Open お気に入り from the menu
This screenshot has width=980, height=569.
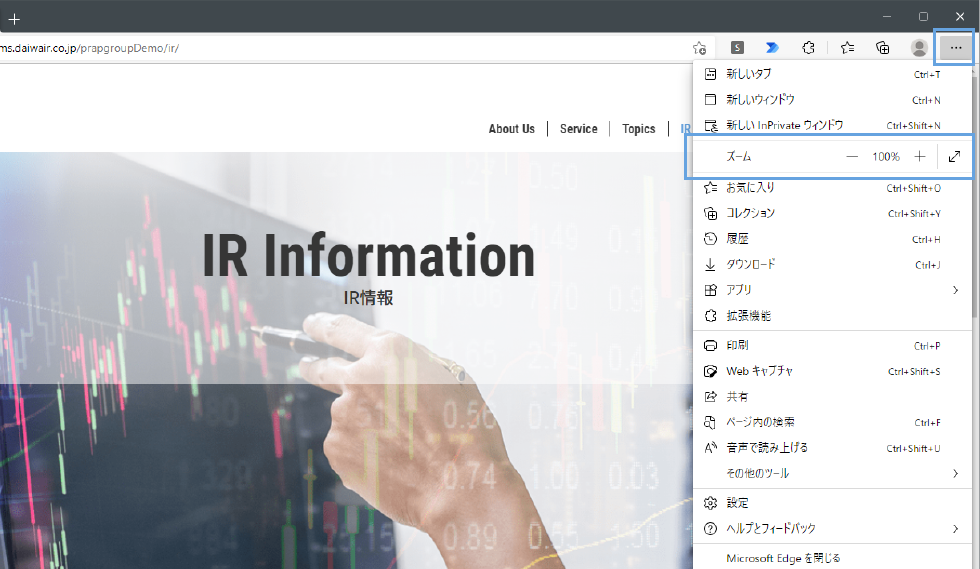pos(832,188)
